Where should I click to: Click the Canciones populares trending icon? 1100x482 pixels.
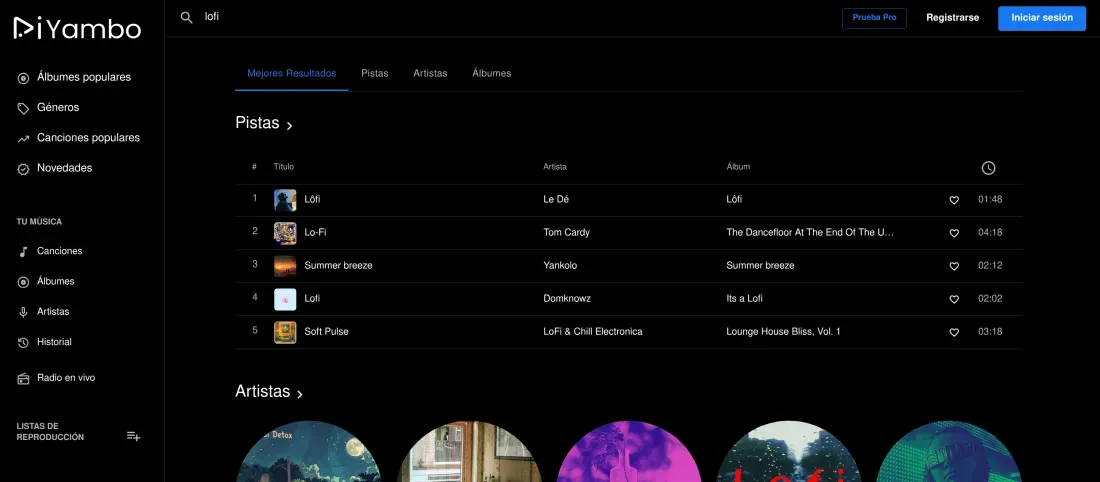click(23, 138)
